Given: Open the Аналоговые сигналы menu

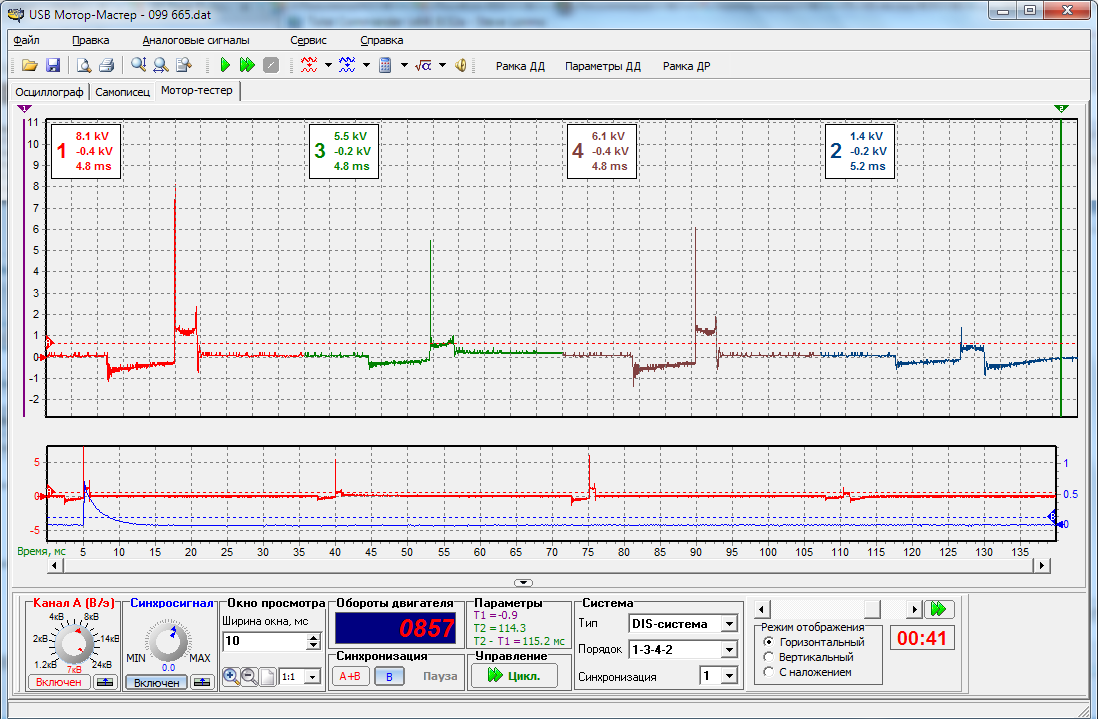Looking at the screenshot, I should click(196, 41).
